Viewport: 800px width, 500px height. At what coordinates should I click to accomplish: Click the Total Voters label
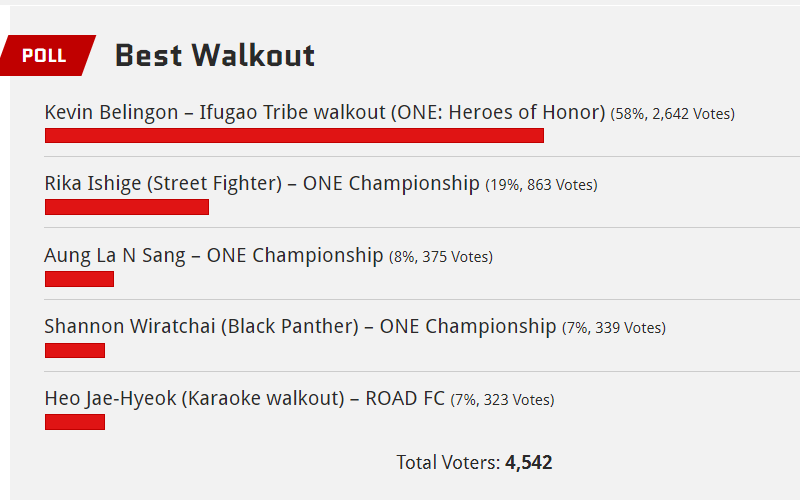[448, 463]
